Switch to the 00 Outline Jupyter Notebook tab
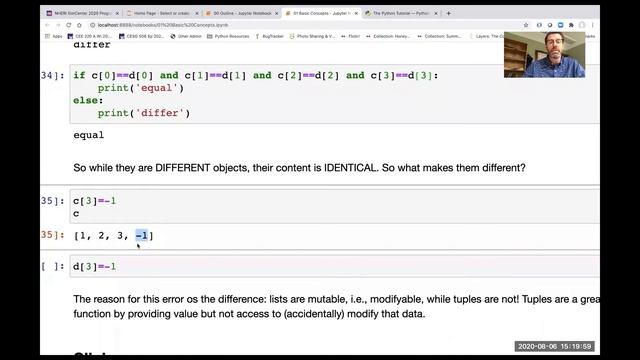This screenshot has width=640, height=360. pyautogui.click(x=242, y=13)
